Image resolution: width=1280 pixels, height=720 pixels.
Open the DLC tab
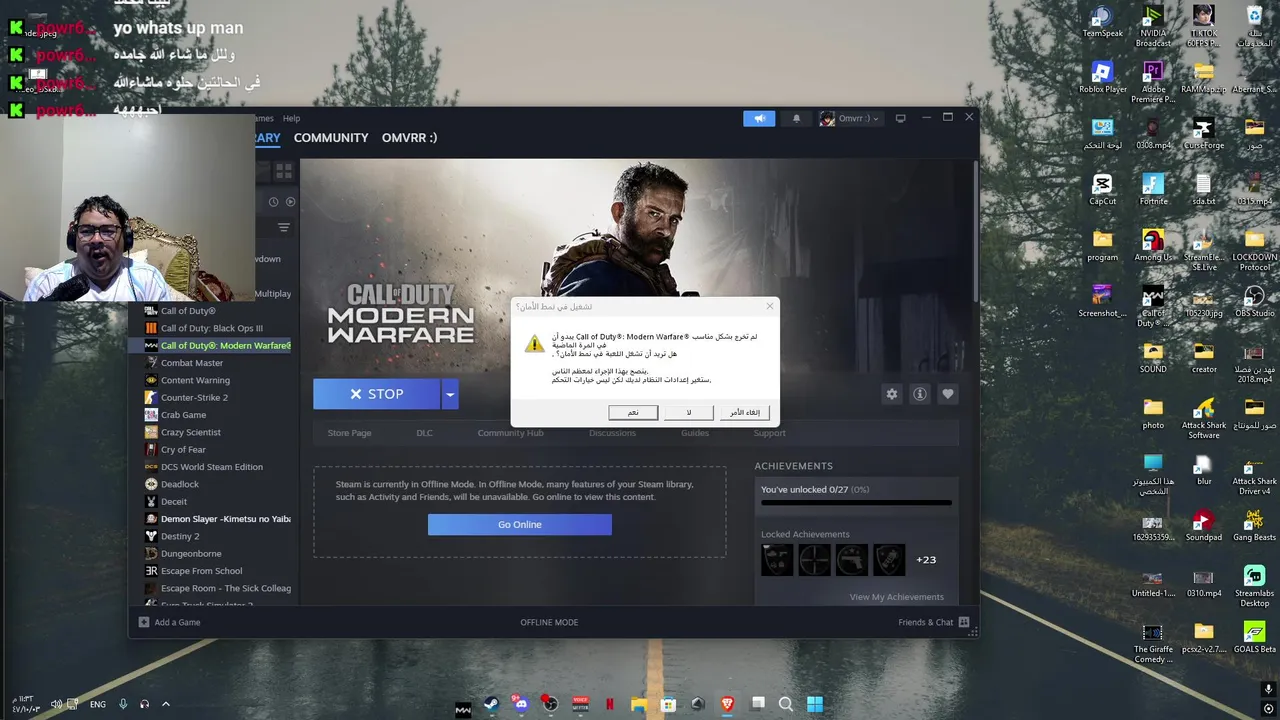[x=424, y=433]
